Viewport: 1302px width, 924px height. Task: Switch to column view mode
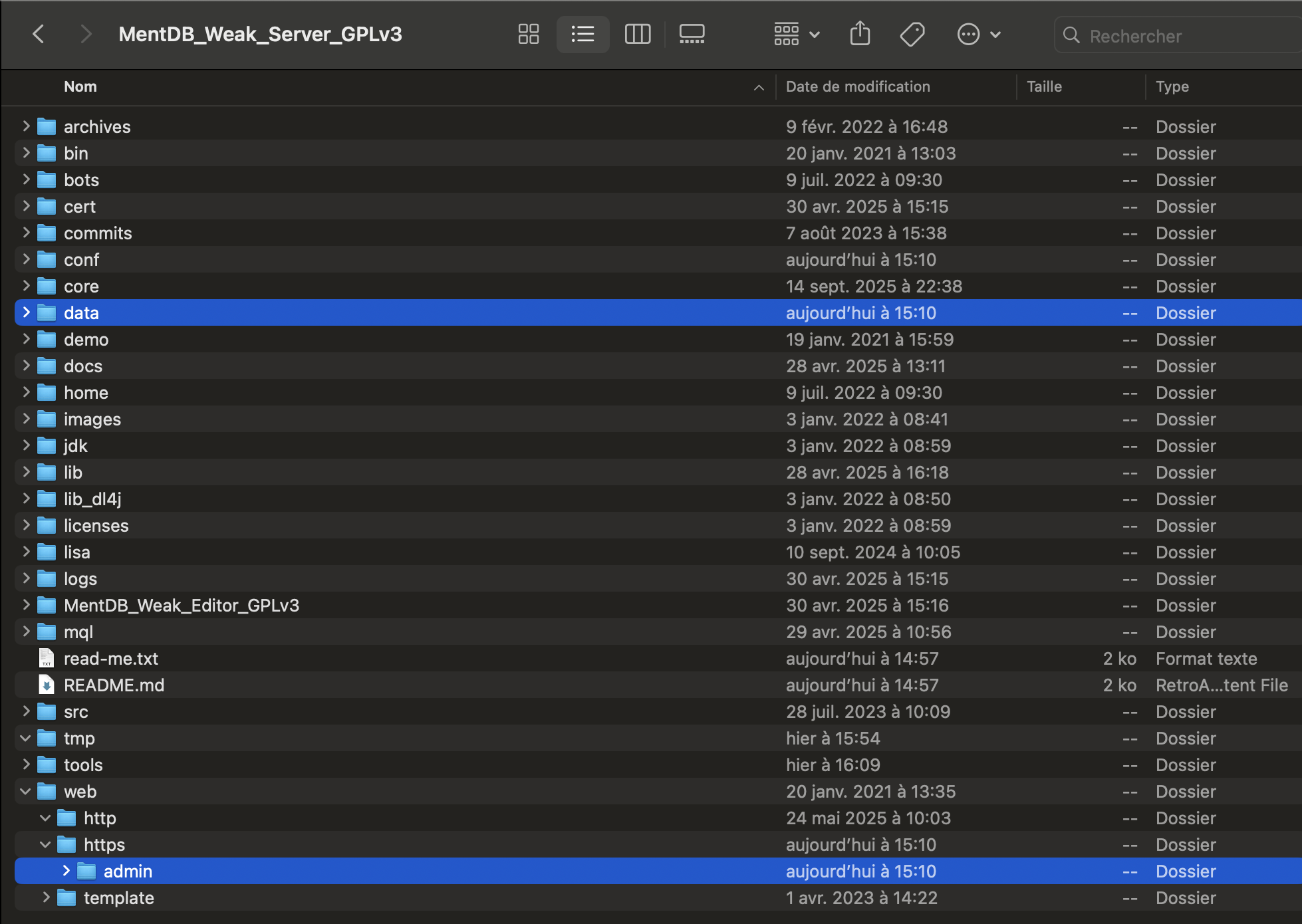pyautogui.click(x=637, y=34)
